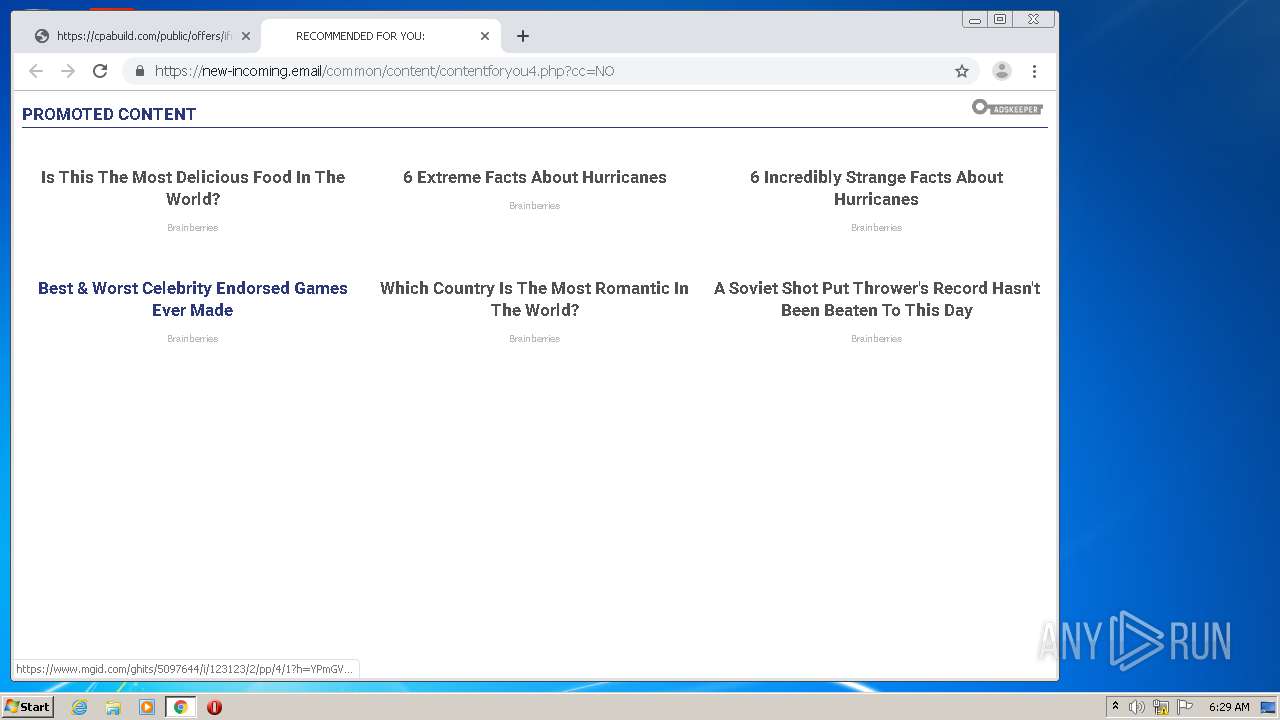Close the cpabuild.com tab
The width and height of the screenshot is (1280, 720).
pyautogui.click(x=246, y=36)
